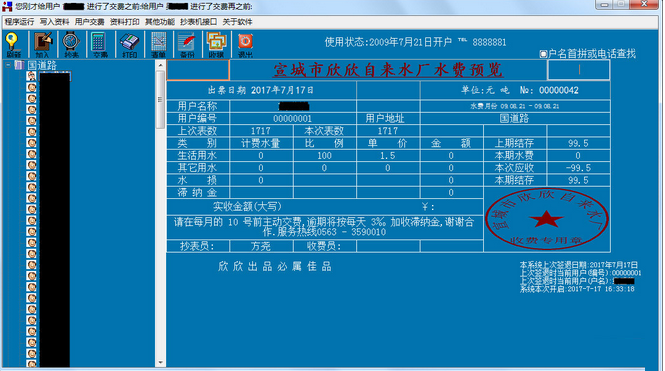This screenshot has width=665, height=371.
Task: Click the 抄表员 name 方亮
Action: click(x=261, y=246)
